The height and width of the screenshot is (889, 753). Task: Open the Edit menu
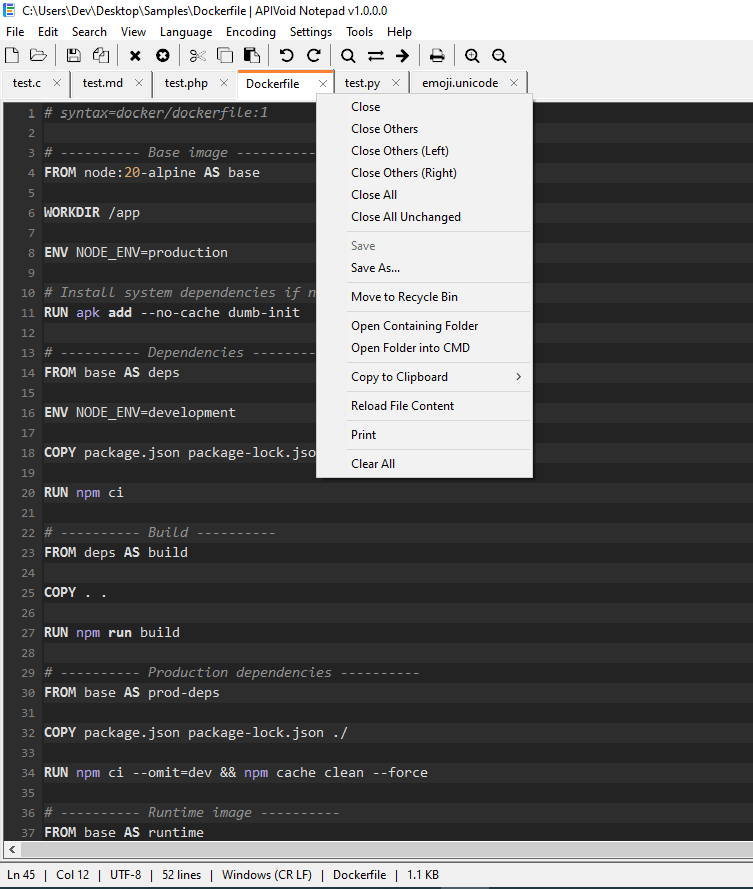(48, 32)
